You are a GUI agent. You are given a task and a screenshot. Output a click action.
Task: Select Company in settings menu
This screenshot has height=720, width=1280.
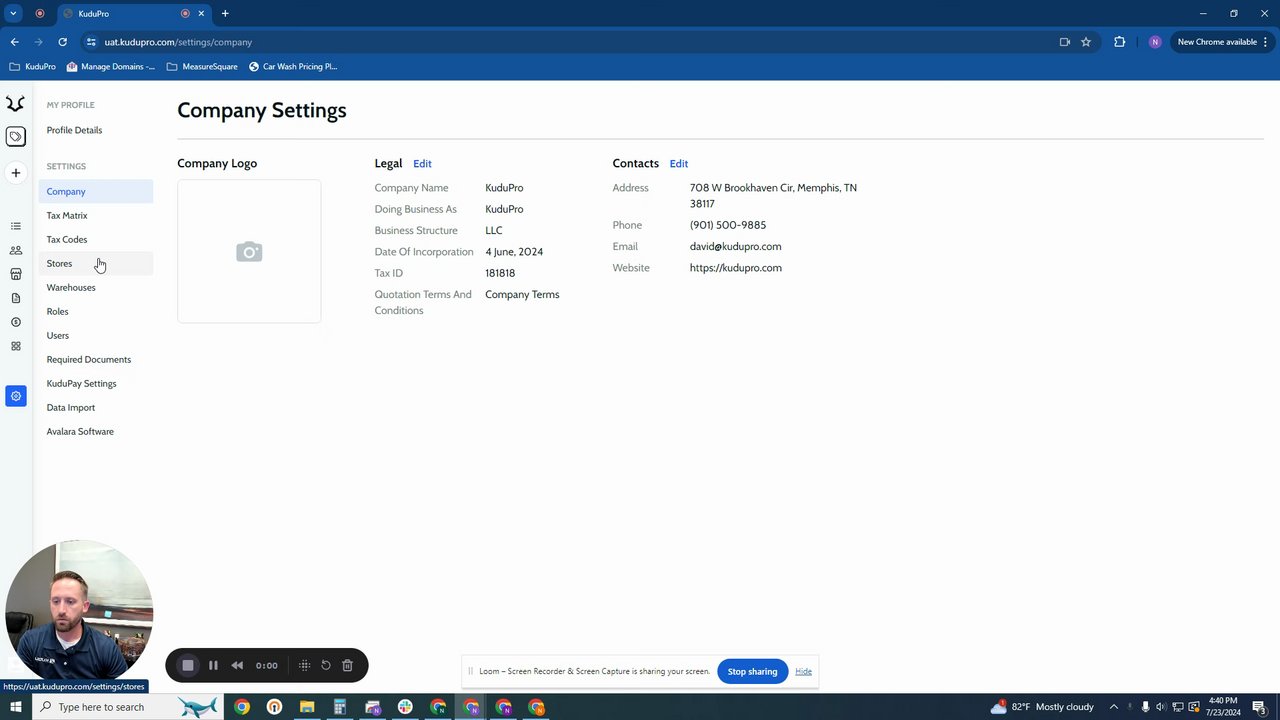pyautogui.click(x=96, y=191)
